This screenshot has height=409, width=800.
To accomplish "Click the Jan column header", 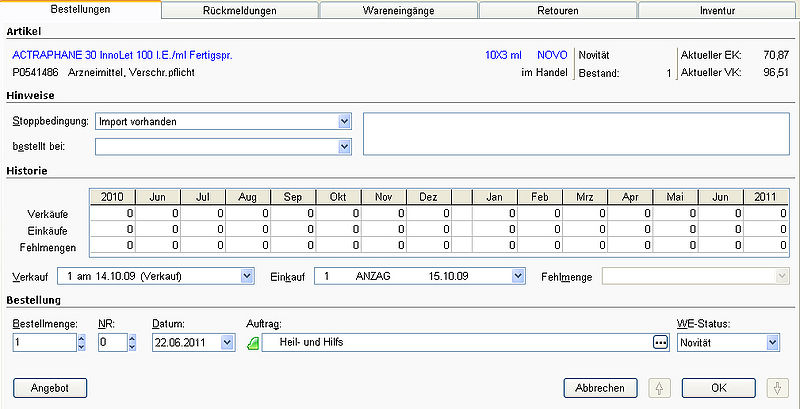I will click(494, 197).
